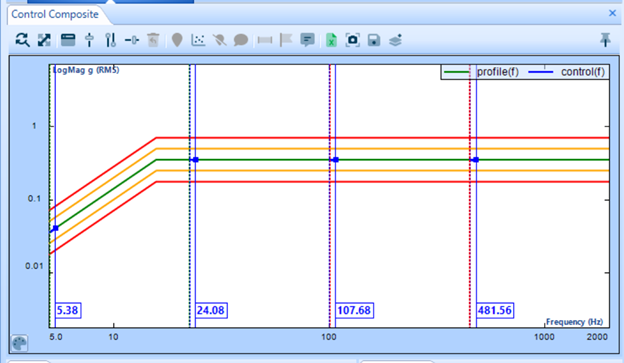Image resolution: width=624 pixels, height=363 pixels.
Task: Add a dual vertical cursor pair
Action: coord(110,40)
